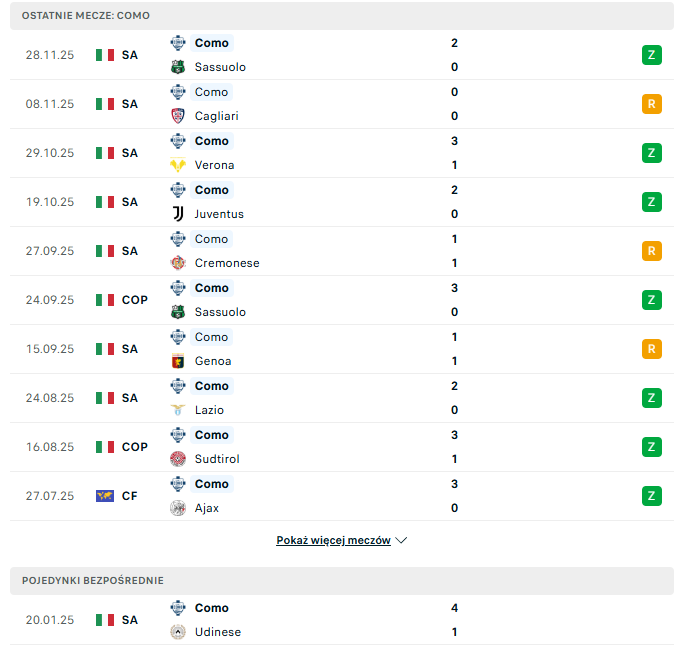This screenshot has width=678, height=647.
Task: Click the Ajax team logo
Action: click(178, 508)
